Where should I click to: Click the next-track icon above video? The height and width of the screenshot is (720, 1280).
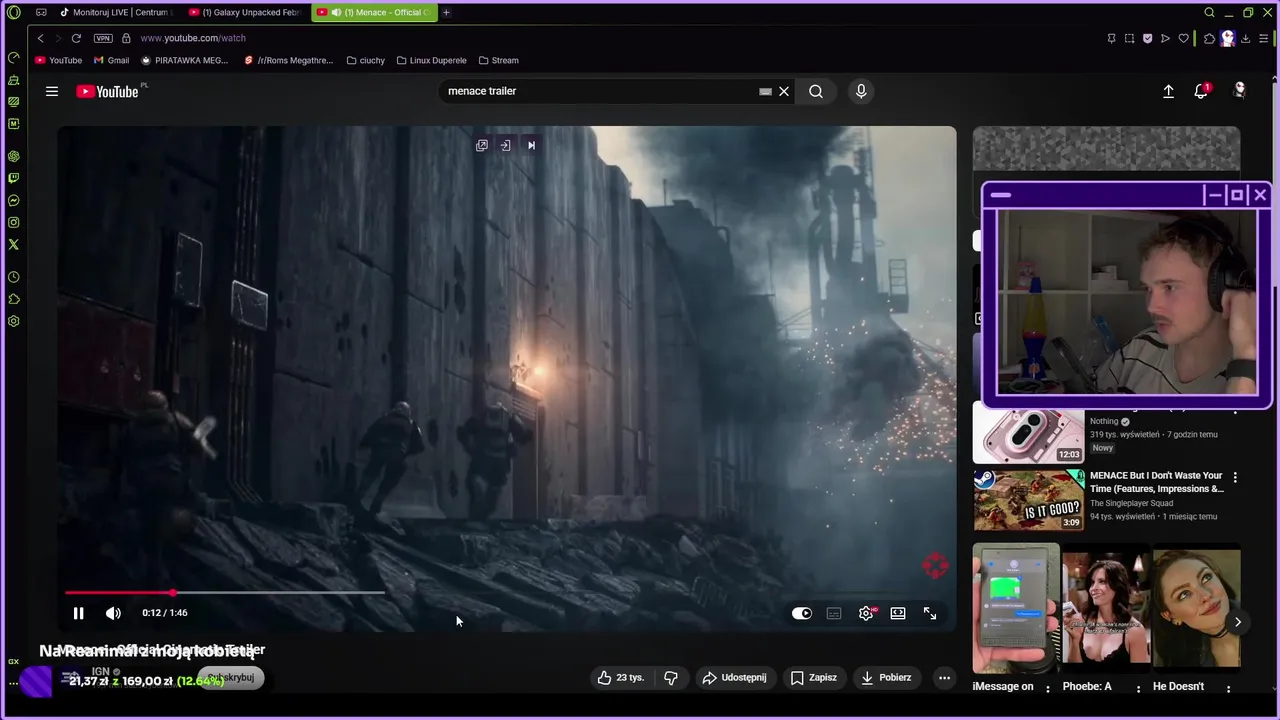[x=531, y=145]
